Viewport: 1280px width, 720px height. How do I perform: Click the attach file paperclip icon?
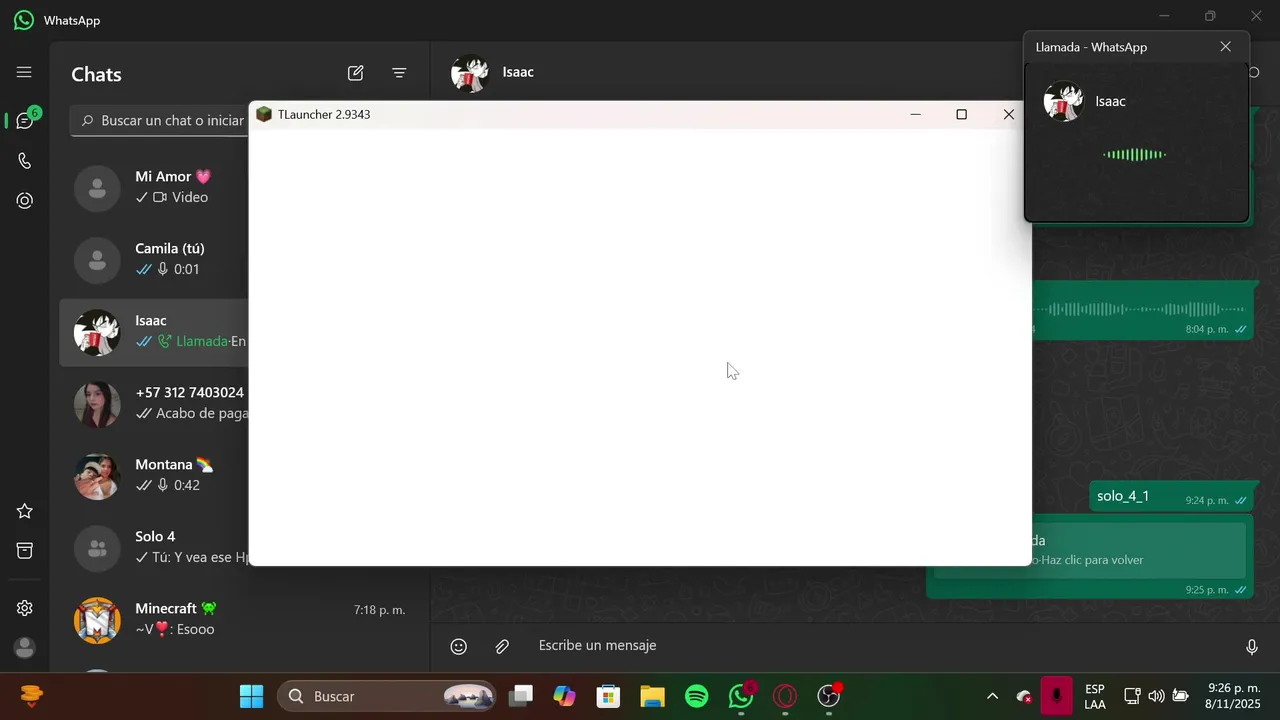click(502, 647)
